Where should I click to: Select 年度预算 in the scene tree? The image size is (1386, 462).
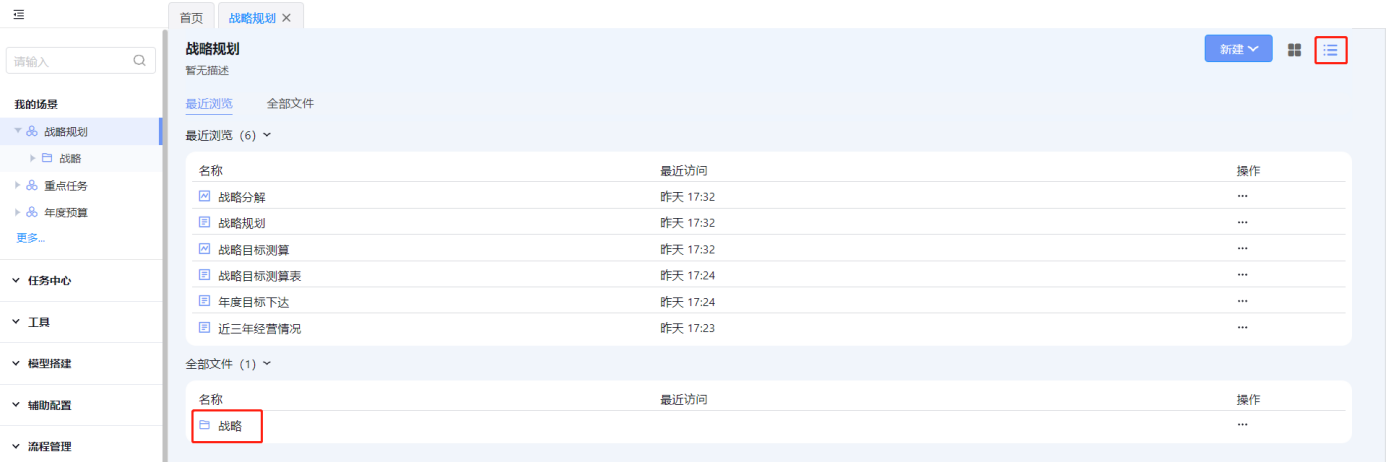click(66, 212)
